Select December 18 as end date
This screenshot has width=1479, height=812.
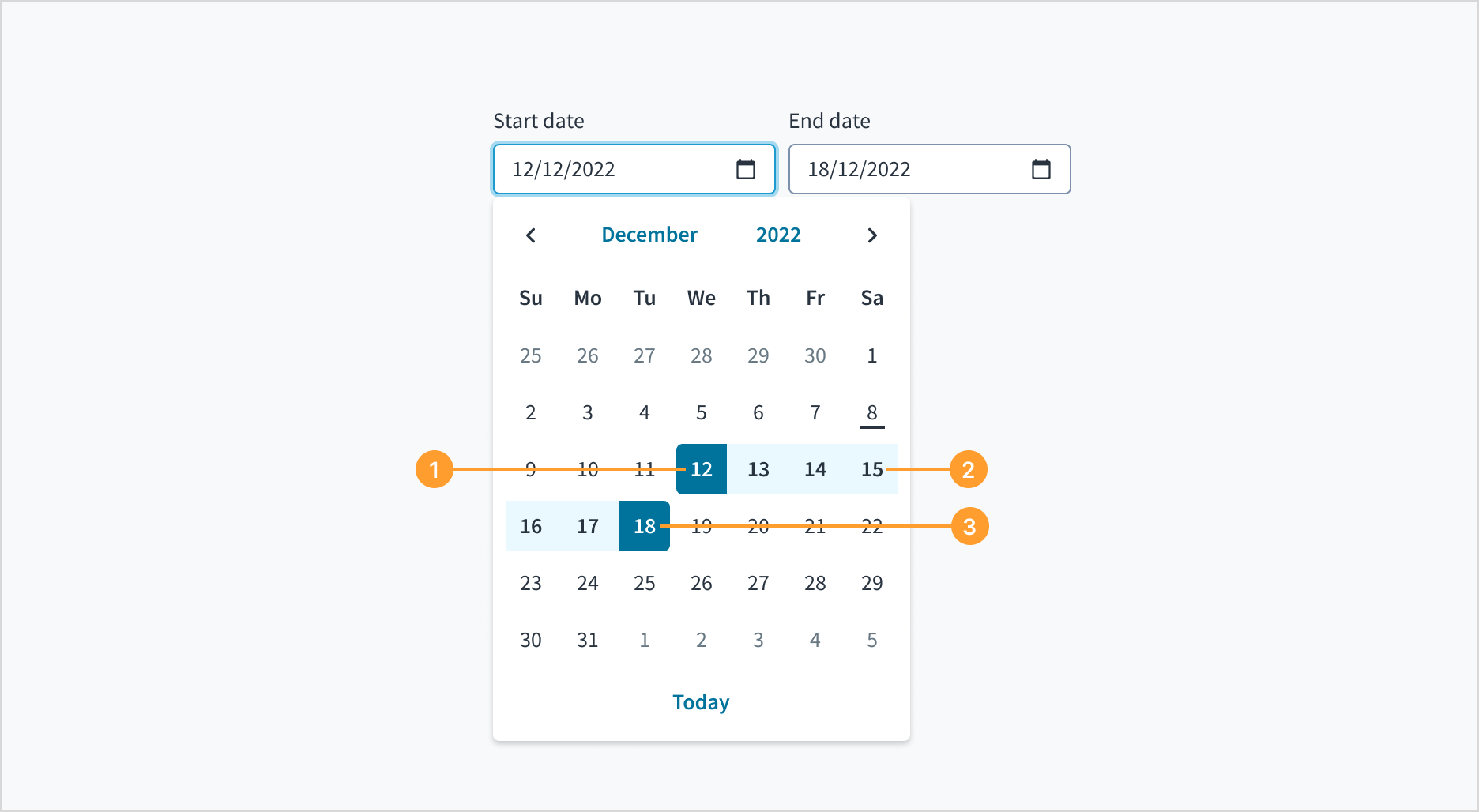(644, 526)
